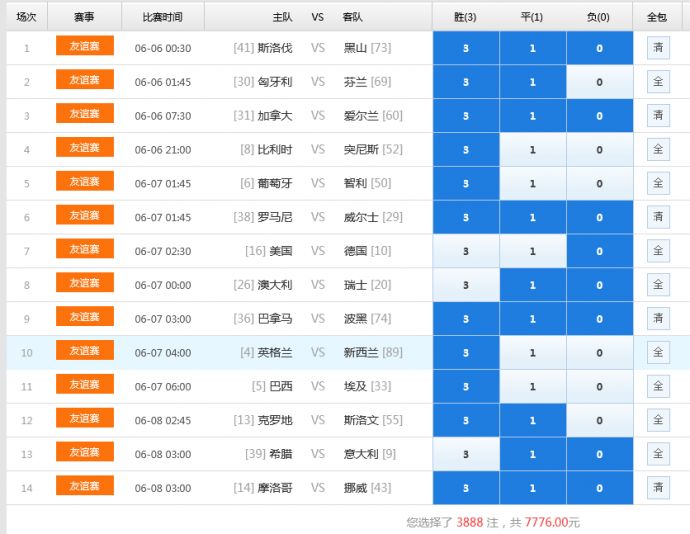Image resolution: width=690 pixels, height=534 pixels.
Task: Select draw (1) for match 11 巴西 vs 埃及
Action: pos(532,387)
